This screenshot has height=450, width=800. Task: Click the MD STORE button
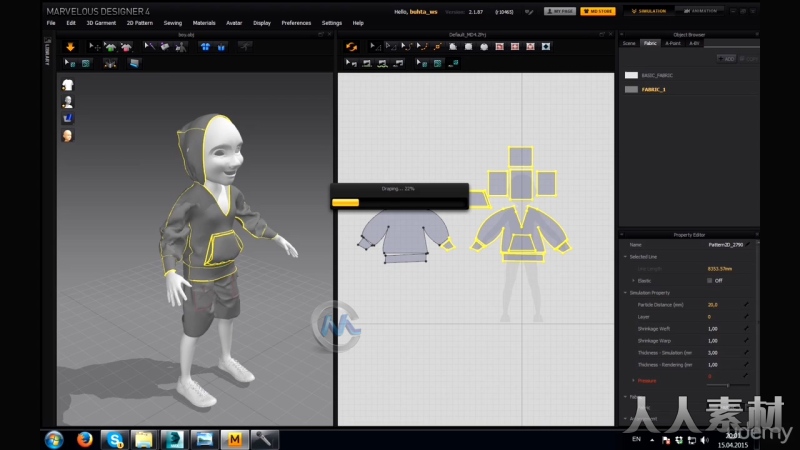tap(597, 11)
